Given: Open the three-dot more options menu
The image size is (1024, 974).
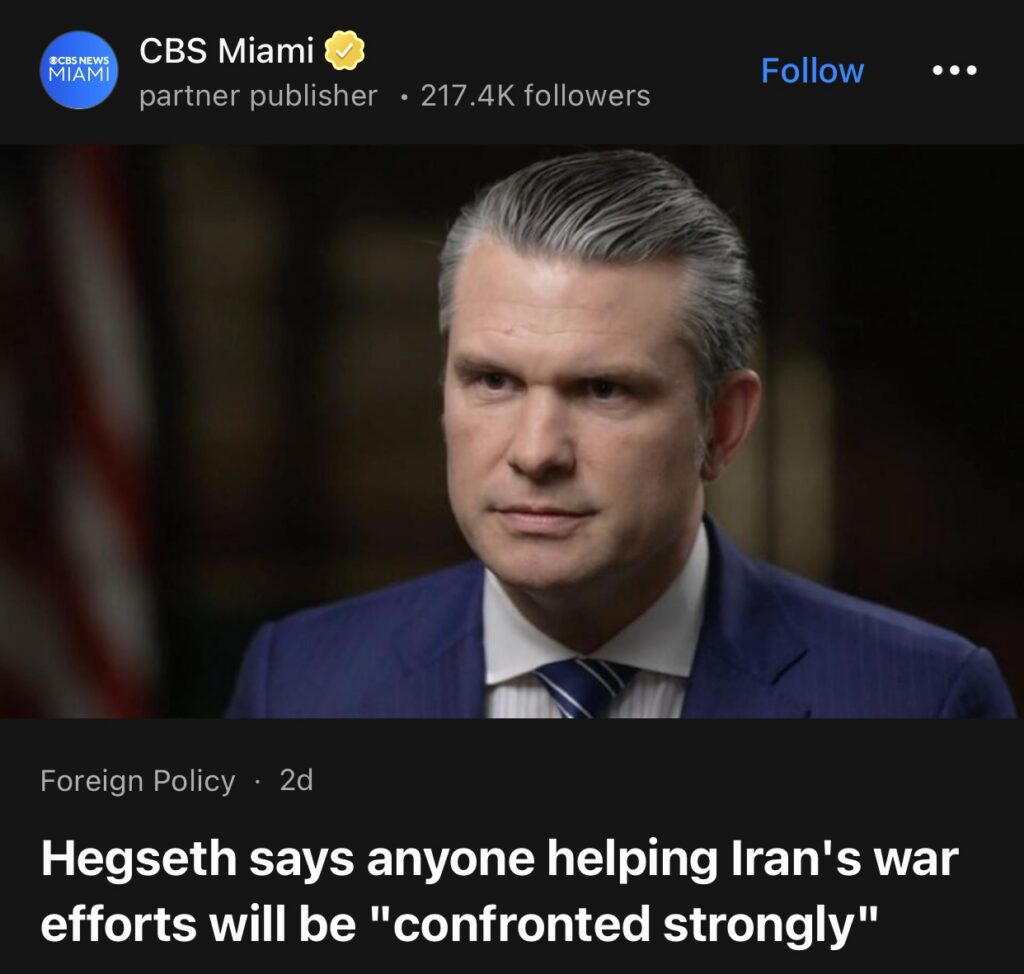Looking at the screenshot, I should point(955,70).
